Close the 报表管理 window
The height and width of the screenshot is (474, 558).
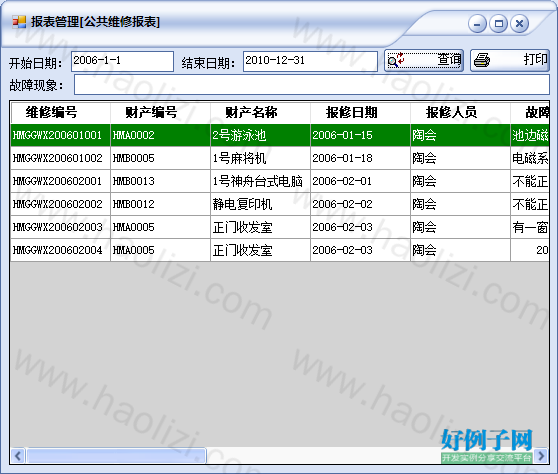coord(520,24)
